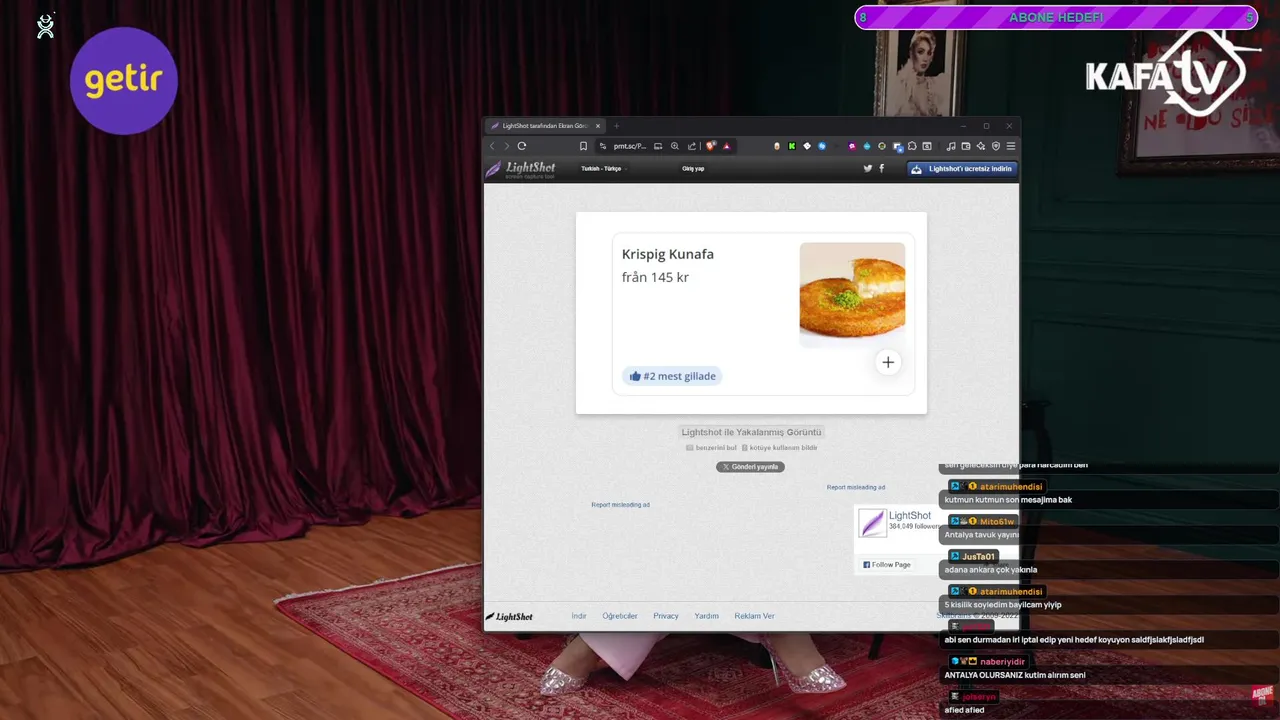Viewport: 1280px width, 720px height.
Task: Open LightShot's Twitter icon link
Action: point(868,169)
